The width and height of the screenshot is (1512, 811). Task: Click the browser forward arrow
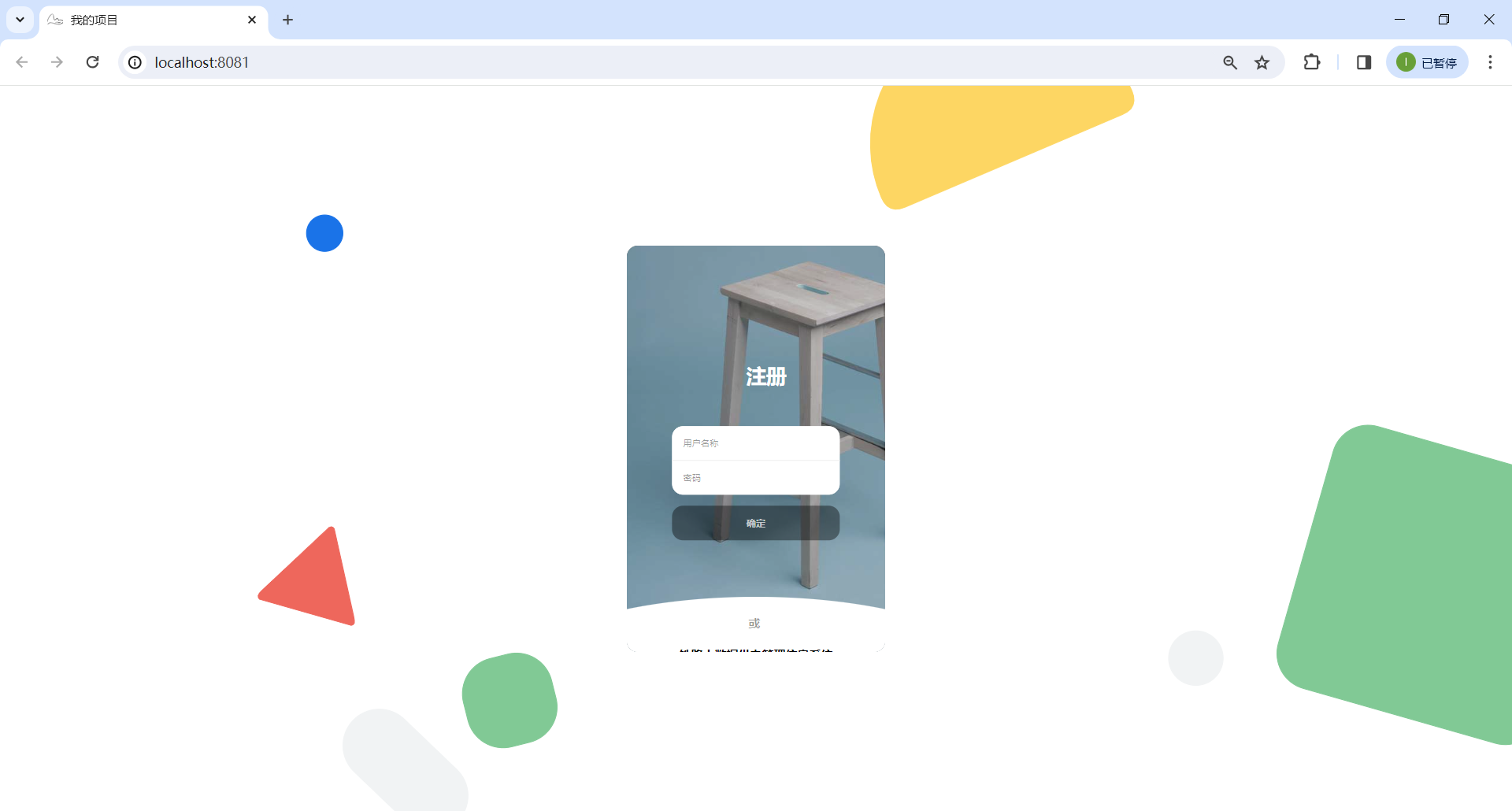click(x=57, y=62)
